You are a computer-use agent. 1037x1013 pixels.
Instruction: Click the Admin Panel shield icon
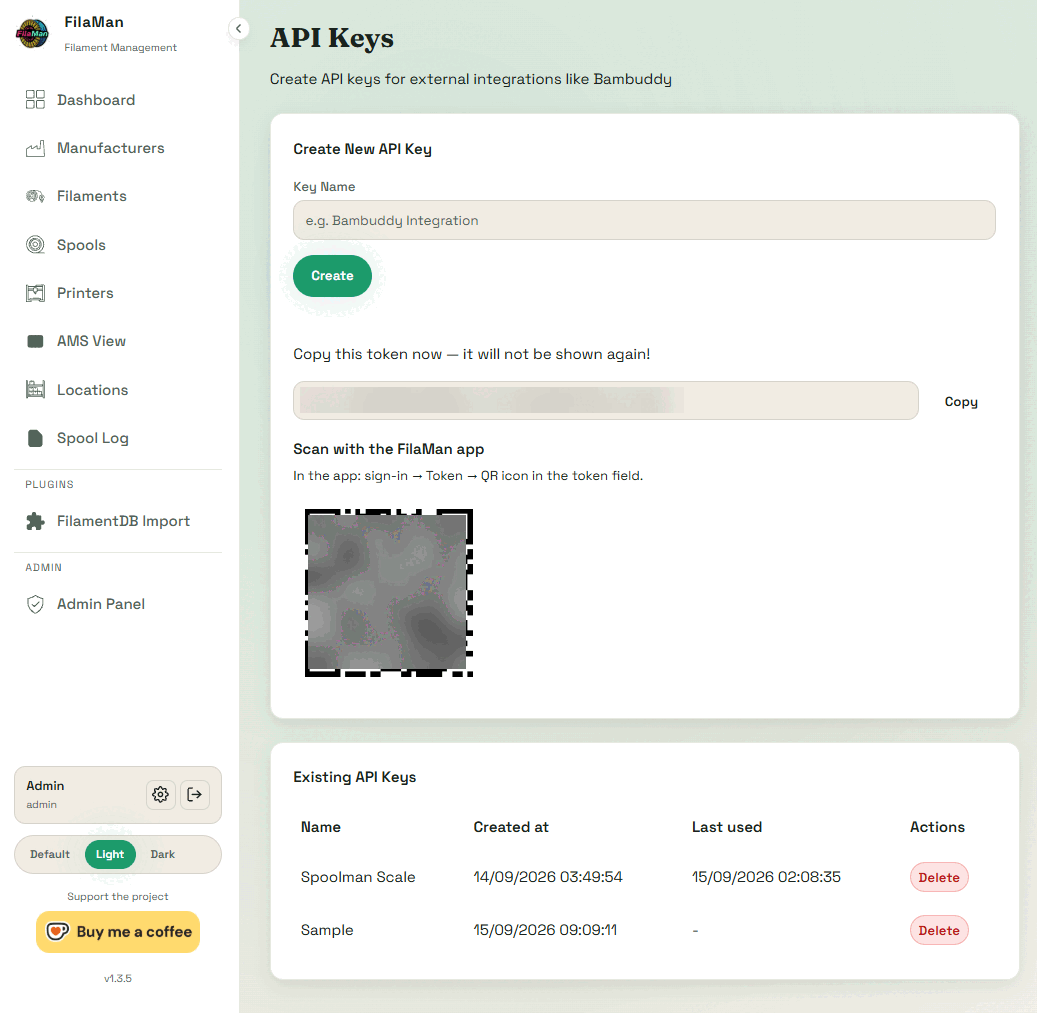point(35,604)
